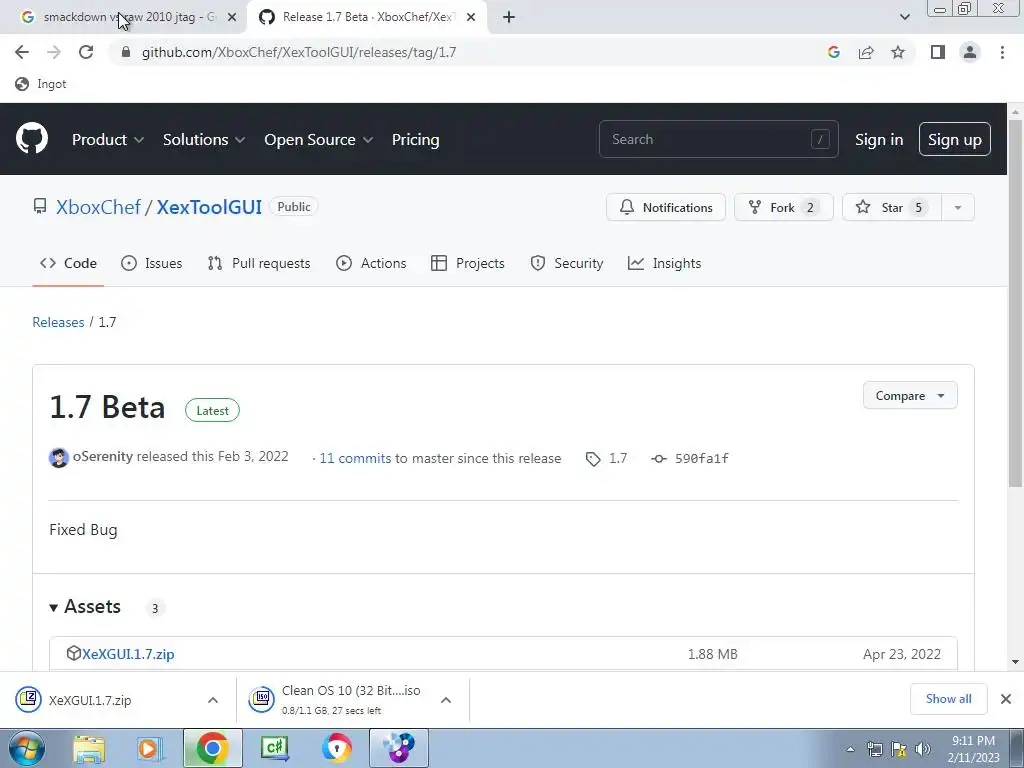Click the tag icon beside 1.7
Image resolution: width=1024 pixels, height=768 pixels.
[593, 459]
